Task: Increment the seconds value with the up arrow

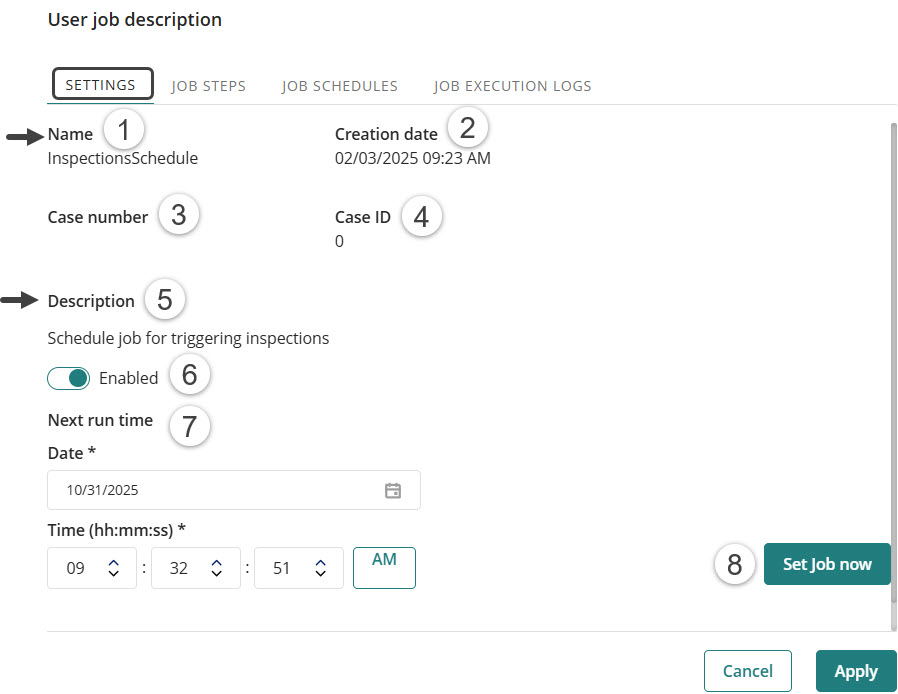Action: 319,560
